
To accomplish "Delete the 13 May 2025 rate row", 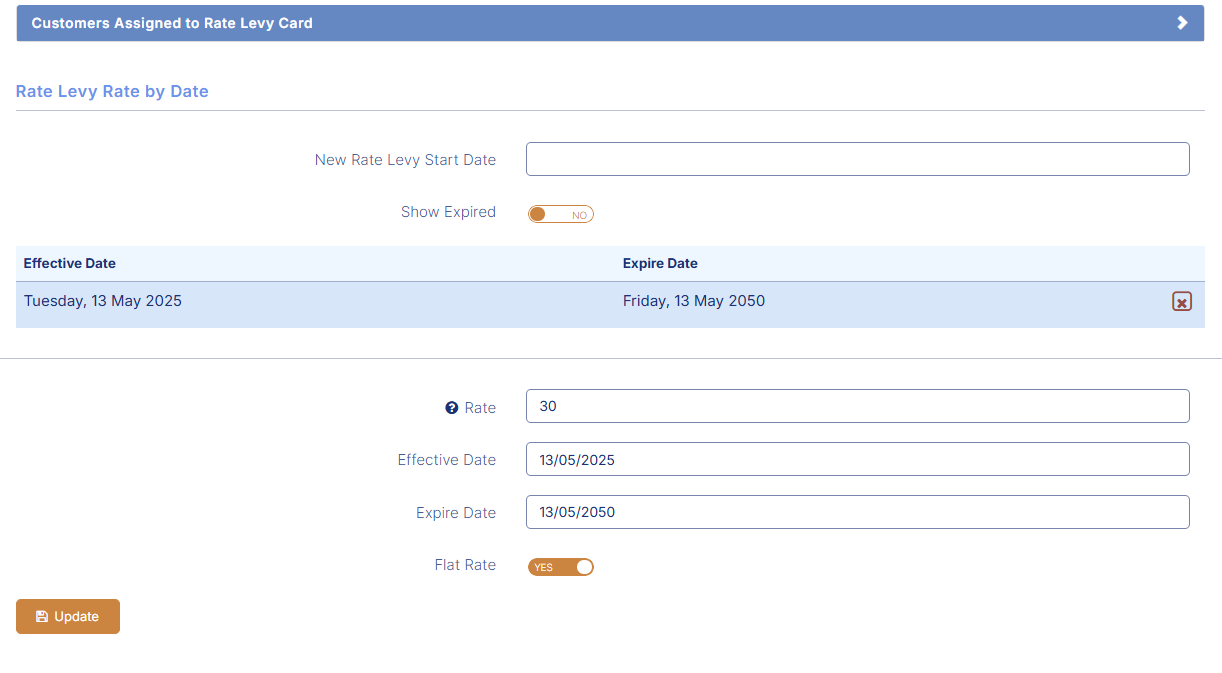I will click(1182, 302).
